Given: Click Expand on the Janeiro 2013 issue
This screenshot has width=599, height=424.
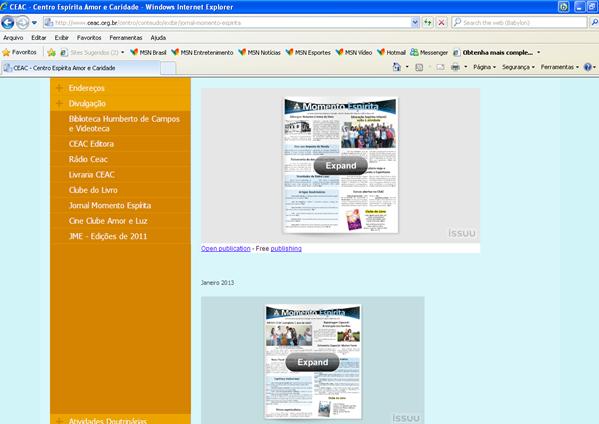Looking at the screenshot, I should point(312,362).
